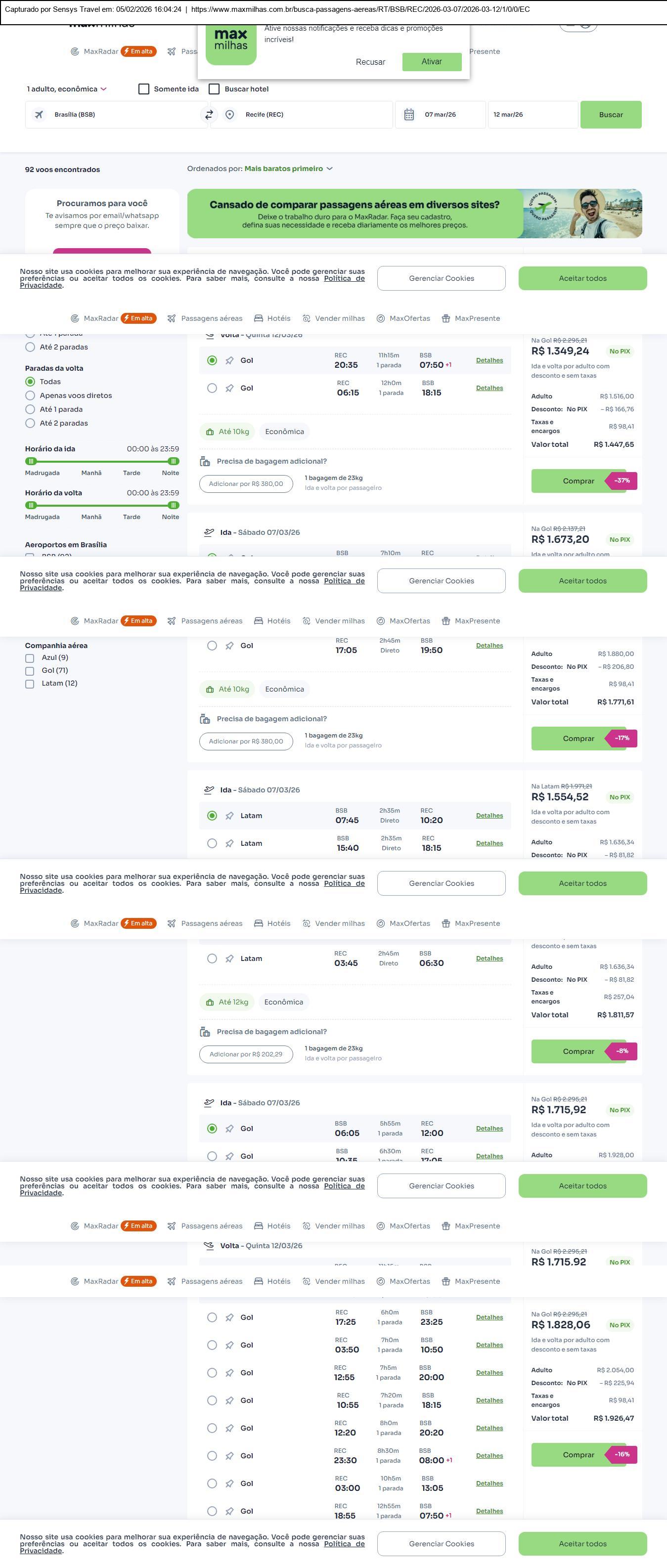Click 'Detalhes' link for Latam 15:40 flight

click(x=489, y=843)
